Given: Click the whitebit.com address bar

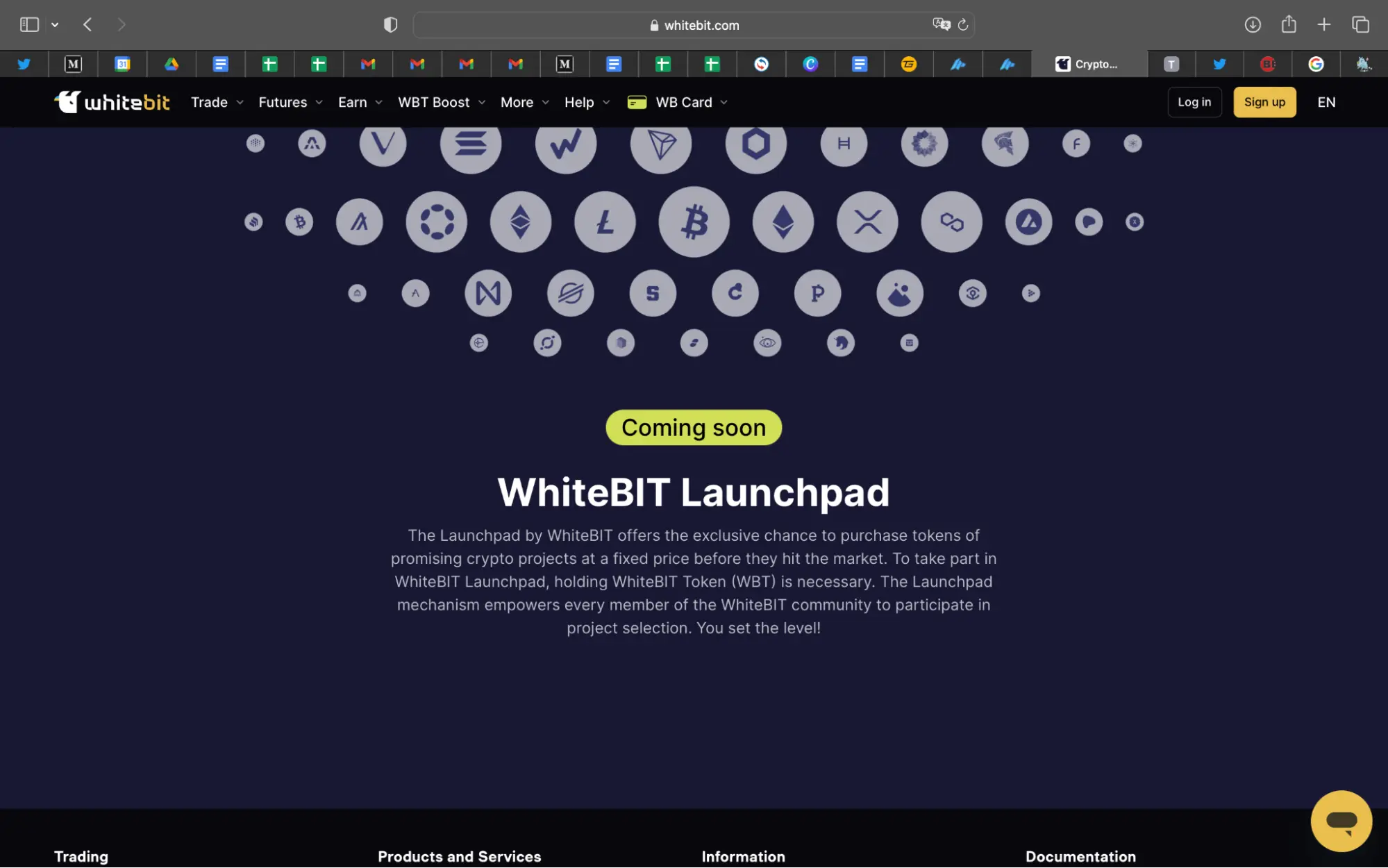Looking at the screenshot, I should click(x=694, y=25).
